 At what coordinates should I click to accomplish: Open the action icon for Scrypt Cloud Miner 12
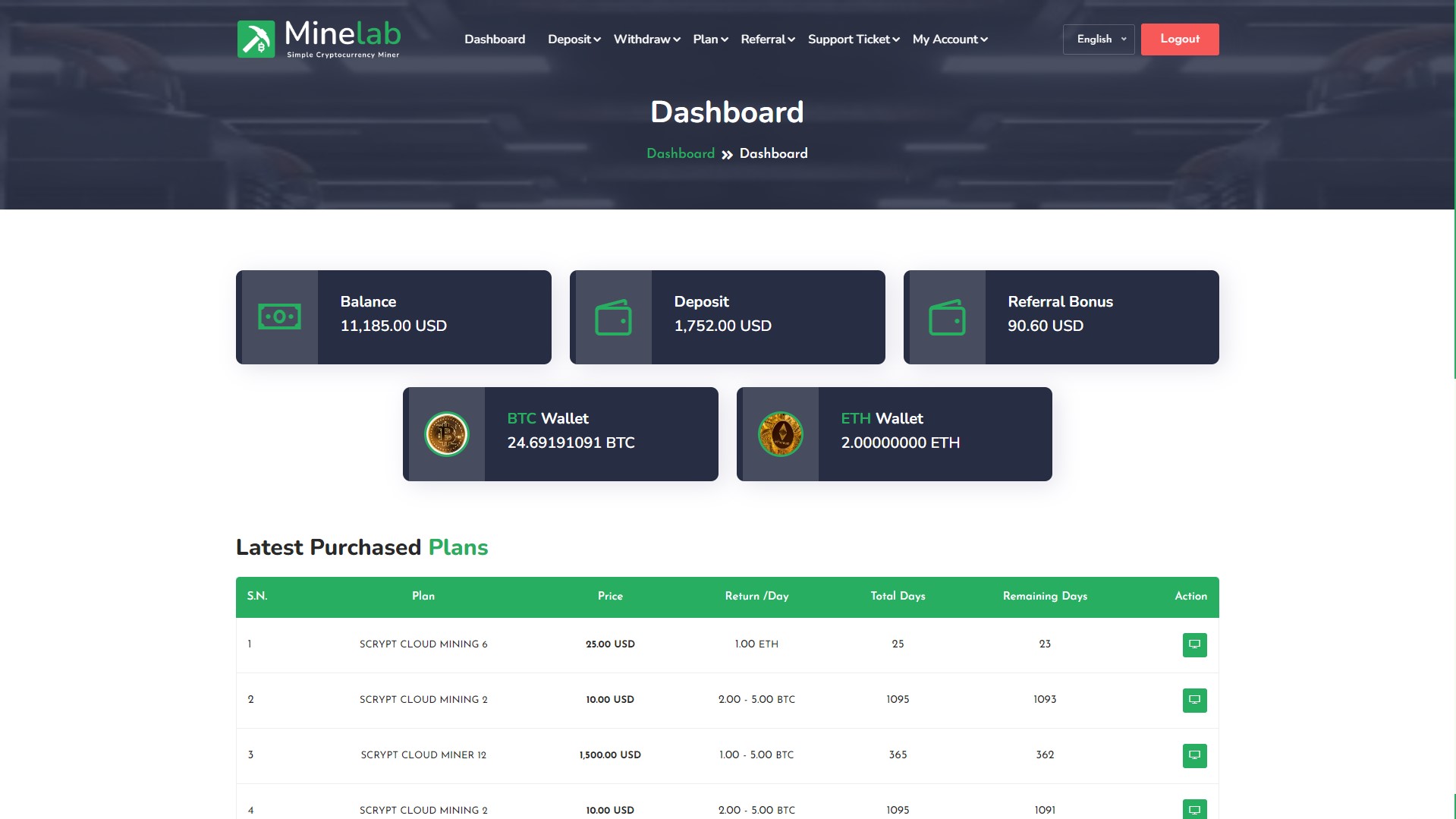[x=1194, y=756]
